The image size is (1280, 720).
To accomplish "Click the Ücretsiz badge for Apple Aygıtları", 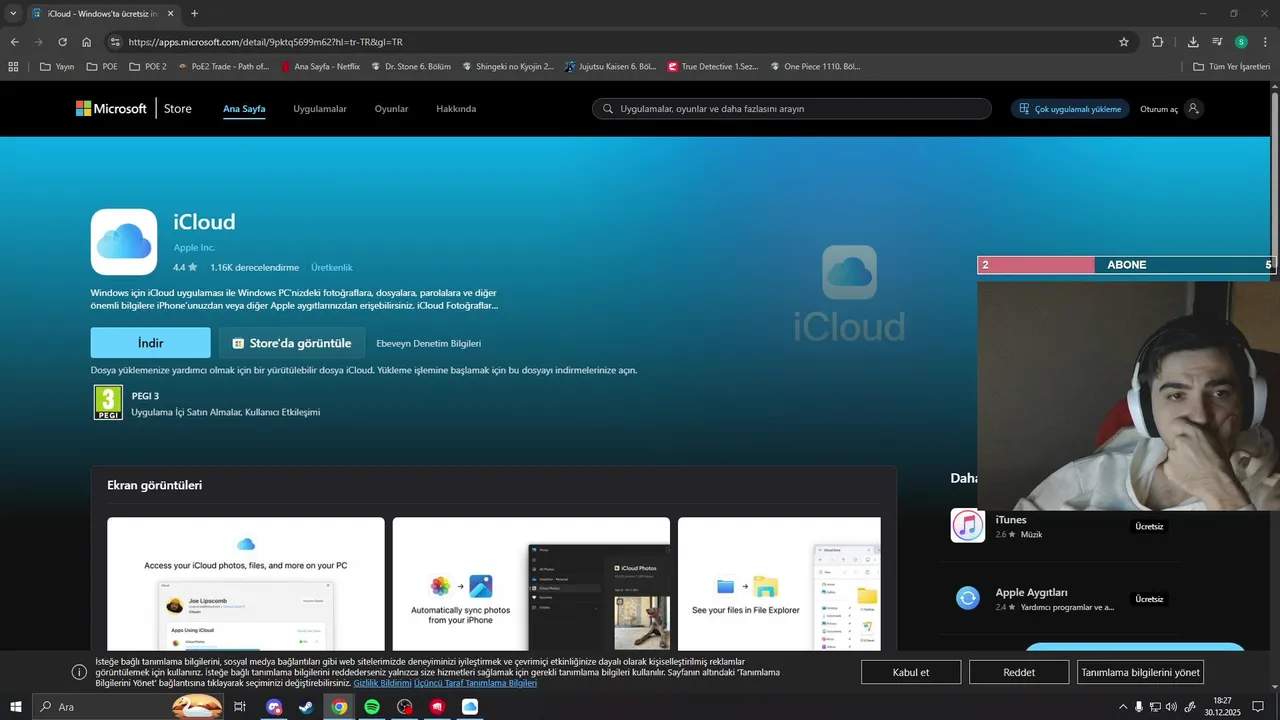I will pos(1149,599).
